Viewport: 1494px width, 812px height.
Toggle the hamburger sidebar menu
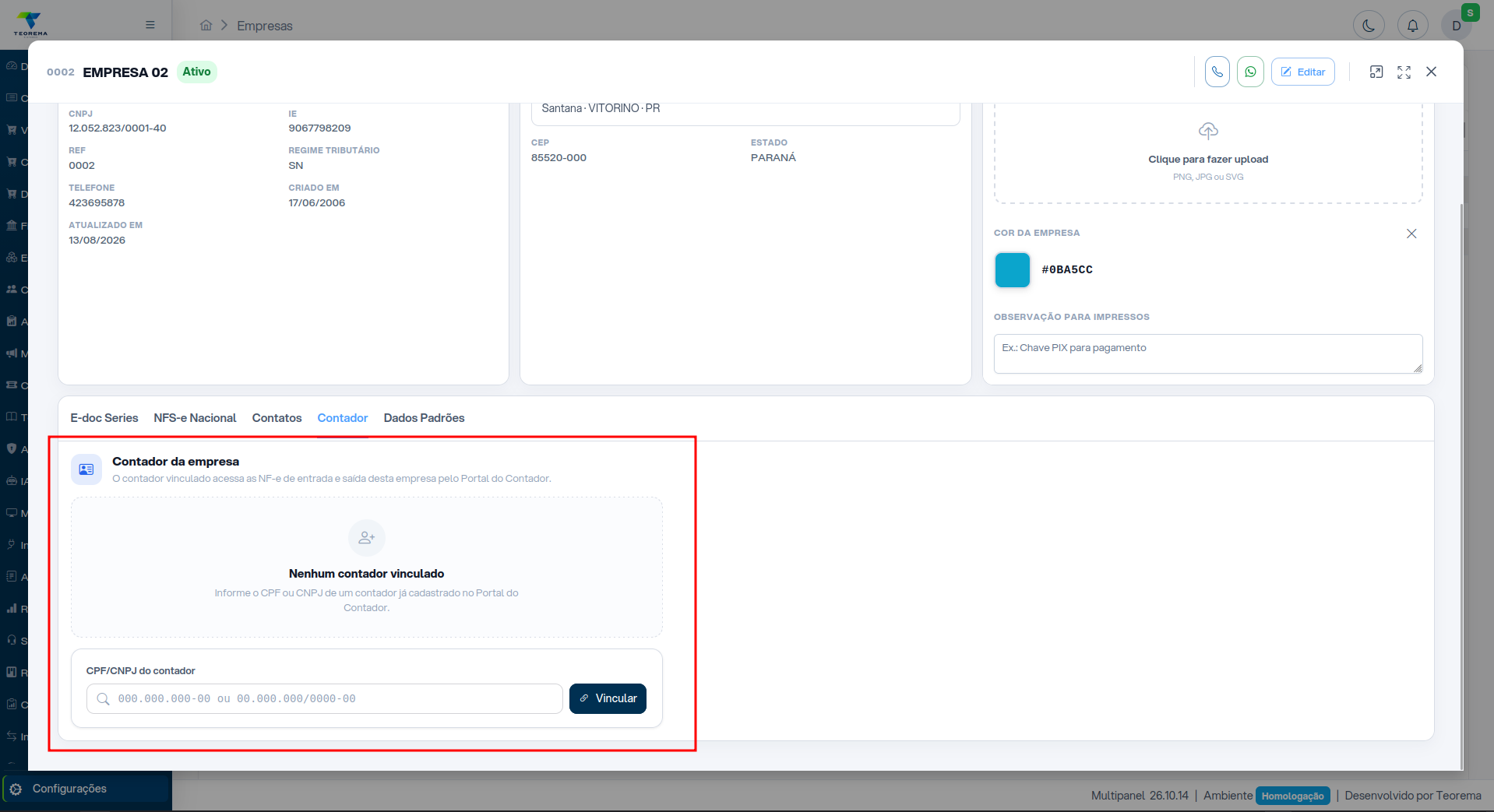point(150,25)
